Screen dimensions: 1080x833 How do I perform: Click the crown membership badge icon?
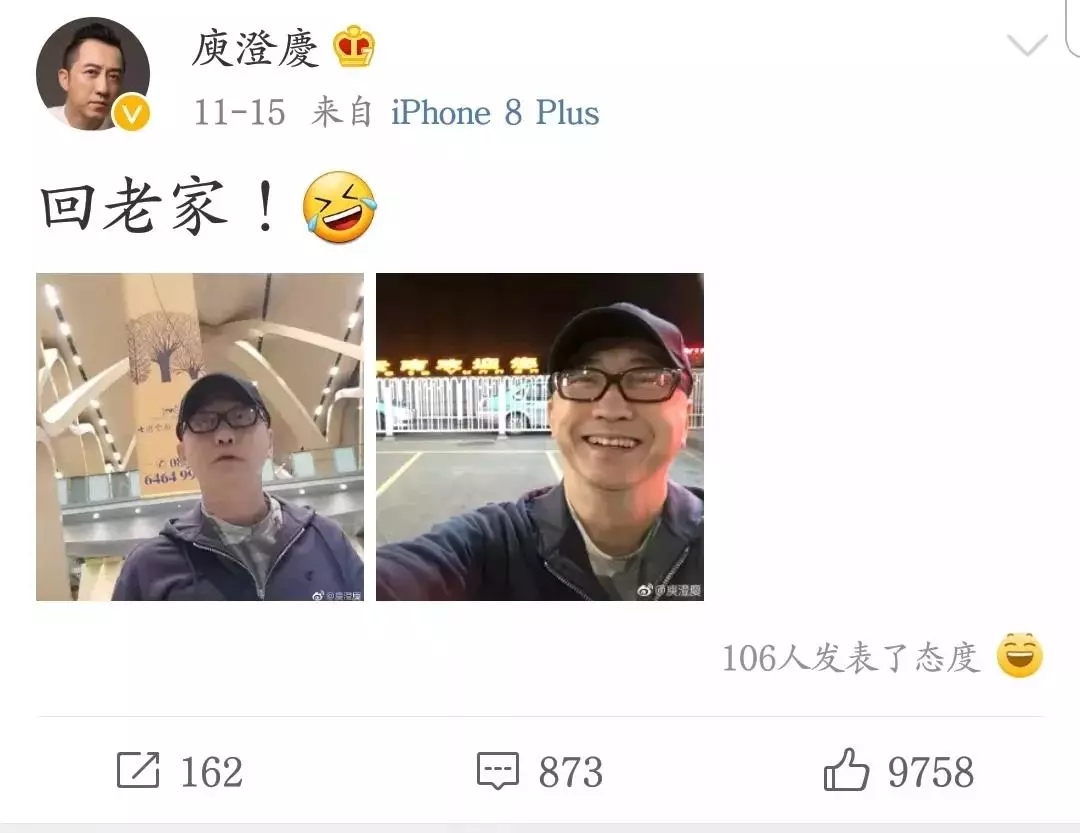[x=354, y=46]
